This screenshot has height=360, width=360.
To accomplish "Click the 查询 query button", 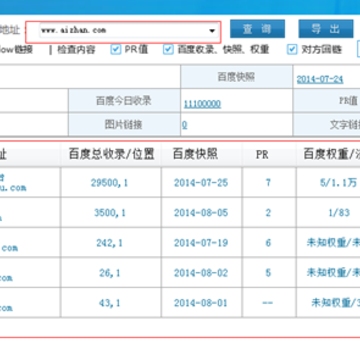I will click(257, 29).
